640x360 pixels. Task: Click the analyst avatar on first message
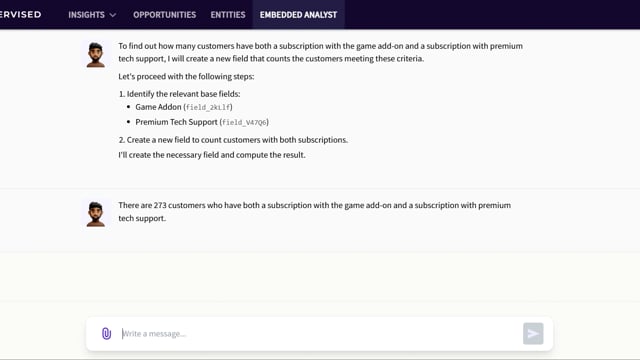click(x=96, y=54)
